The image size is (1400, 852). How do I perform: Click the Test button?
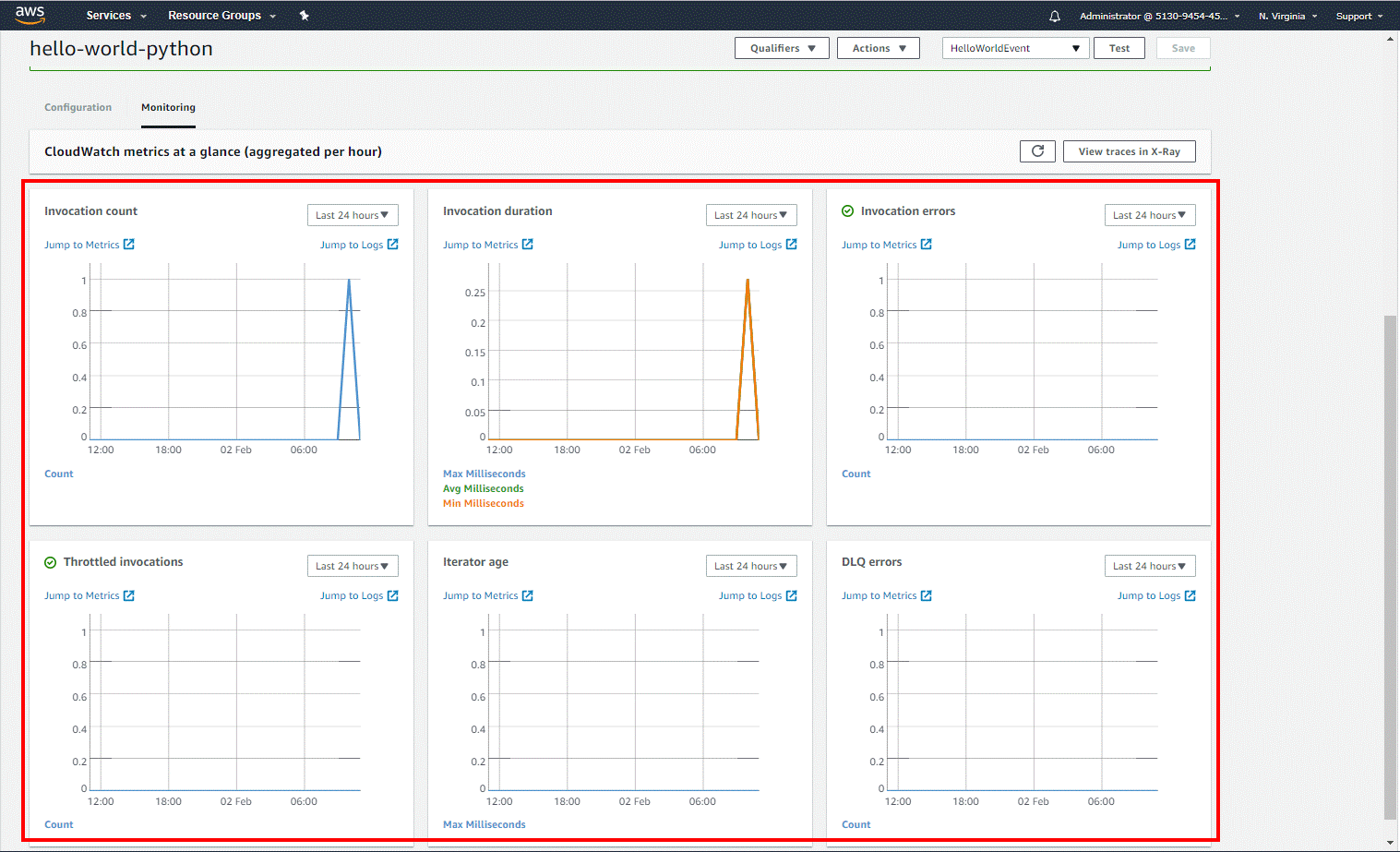[x=1119, y=48]
